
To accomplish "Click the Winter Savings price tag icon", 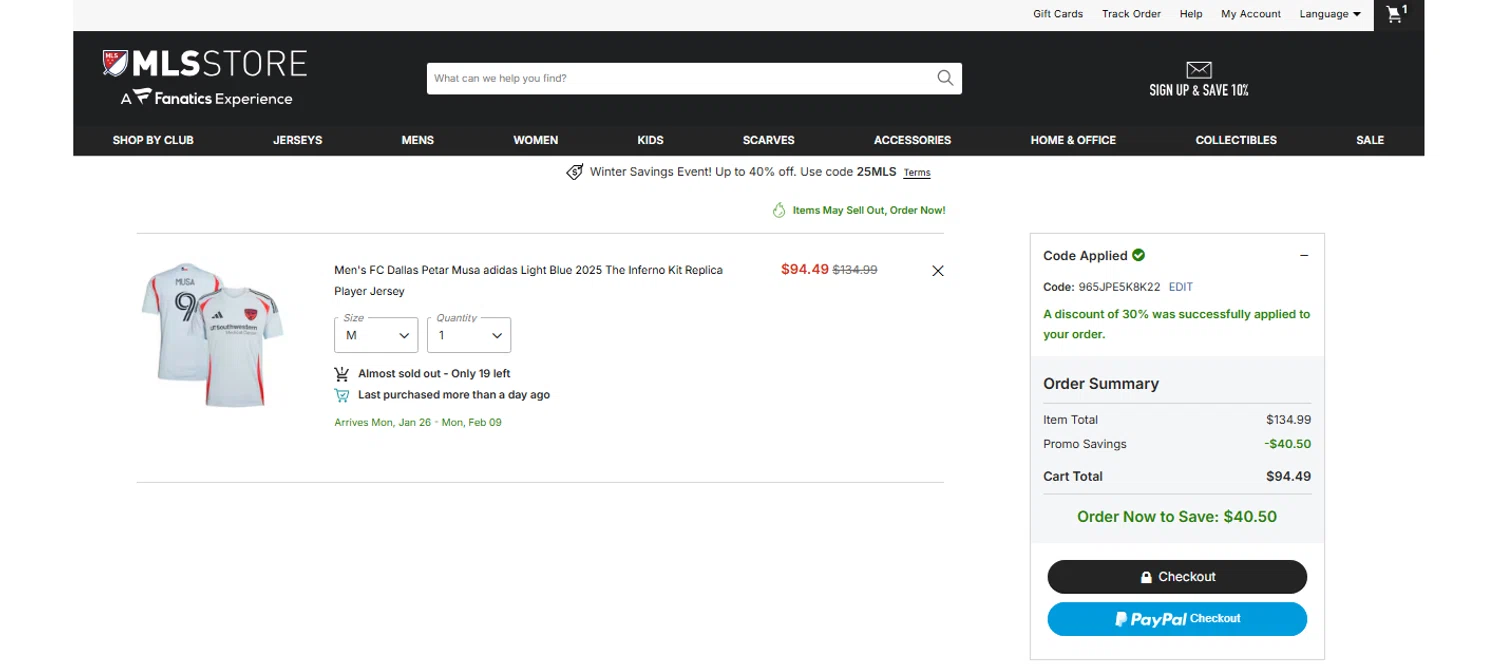I will pyautogui.click(x=575, y=172).
